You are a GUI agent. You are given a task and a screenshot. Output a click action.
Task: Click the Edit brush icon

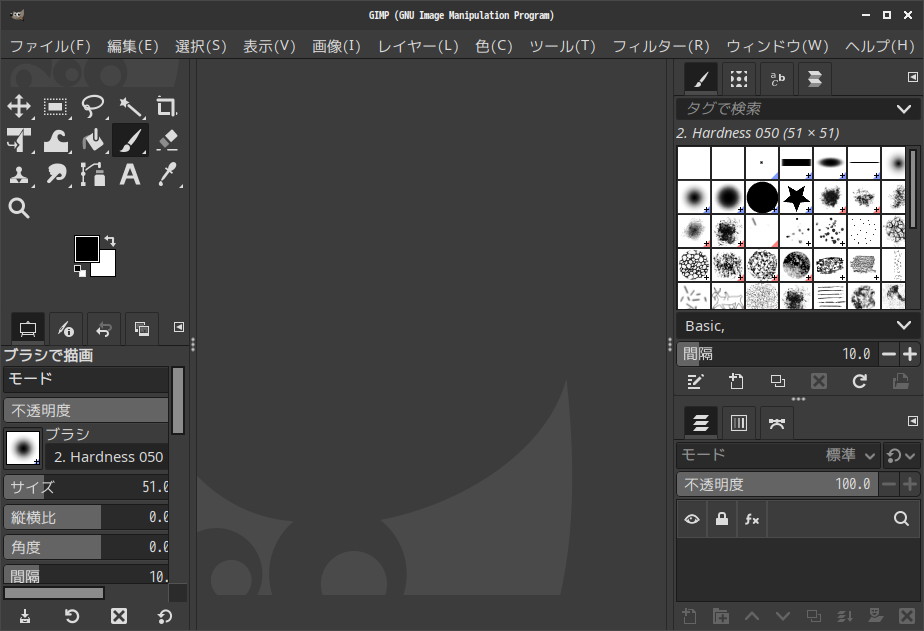(695, 382)
